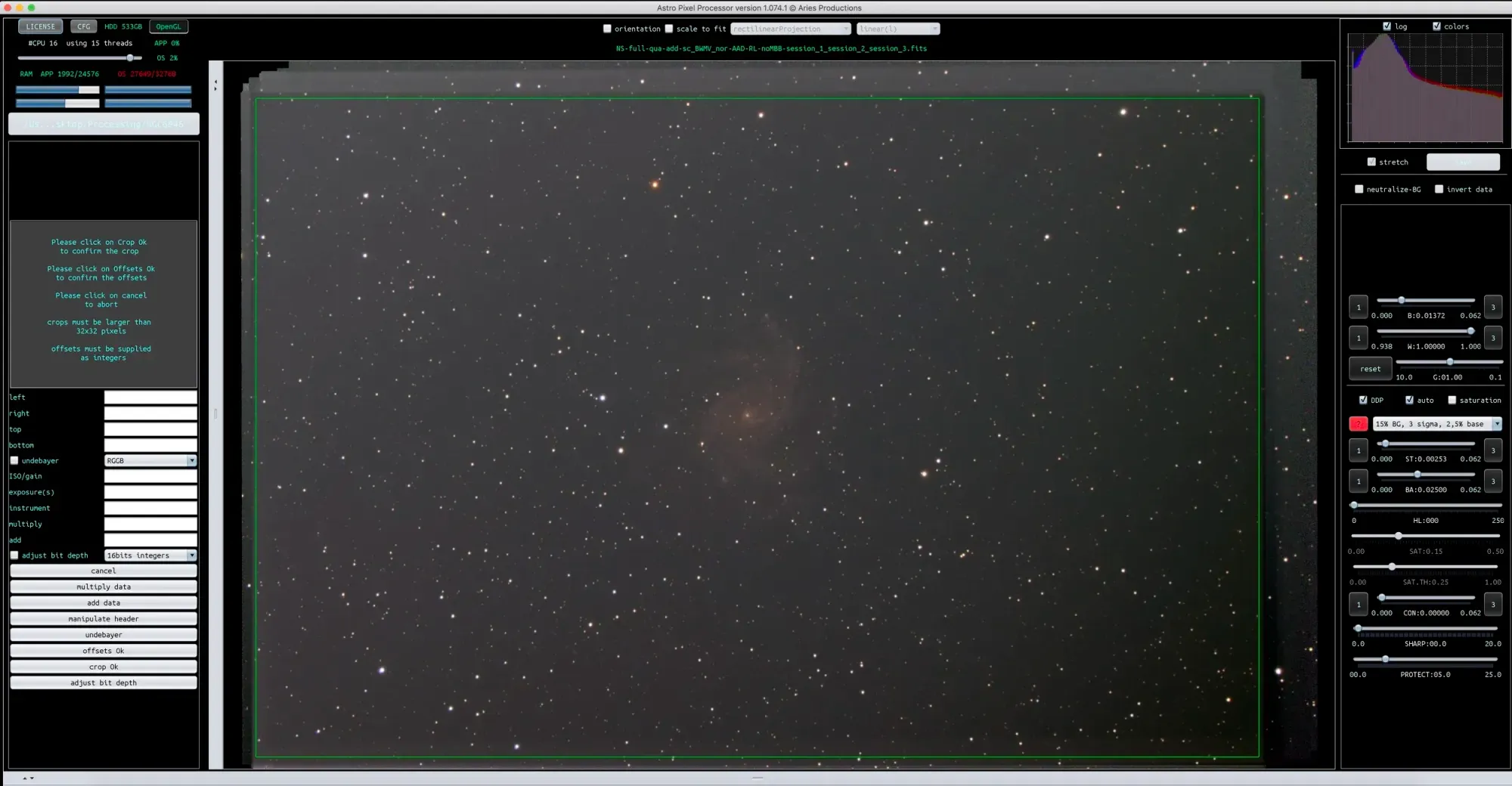The width and height of the screenshot is (1512, 786).
Task: Open the RGGB bayer pattern dropdown
Action: point(150,460)
